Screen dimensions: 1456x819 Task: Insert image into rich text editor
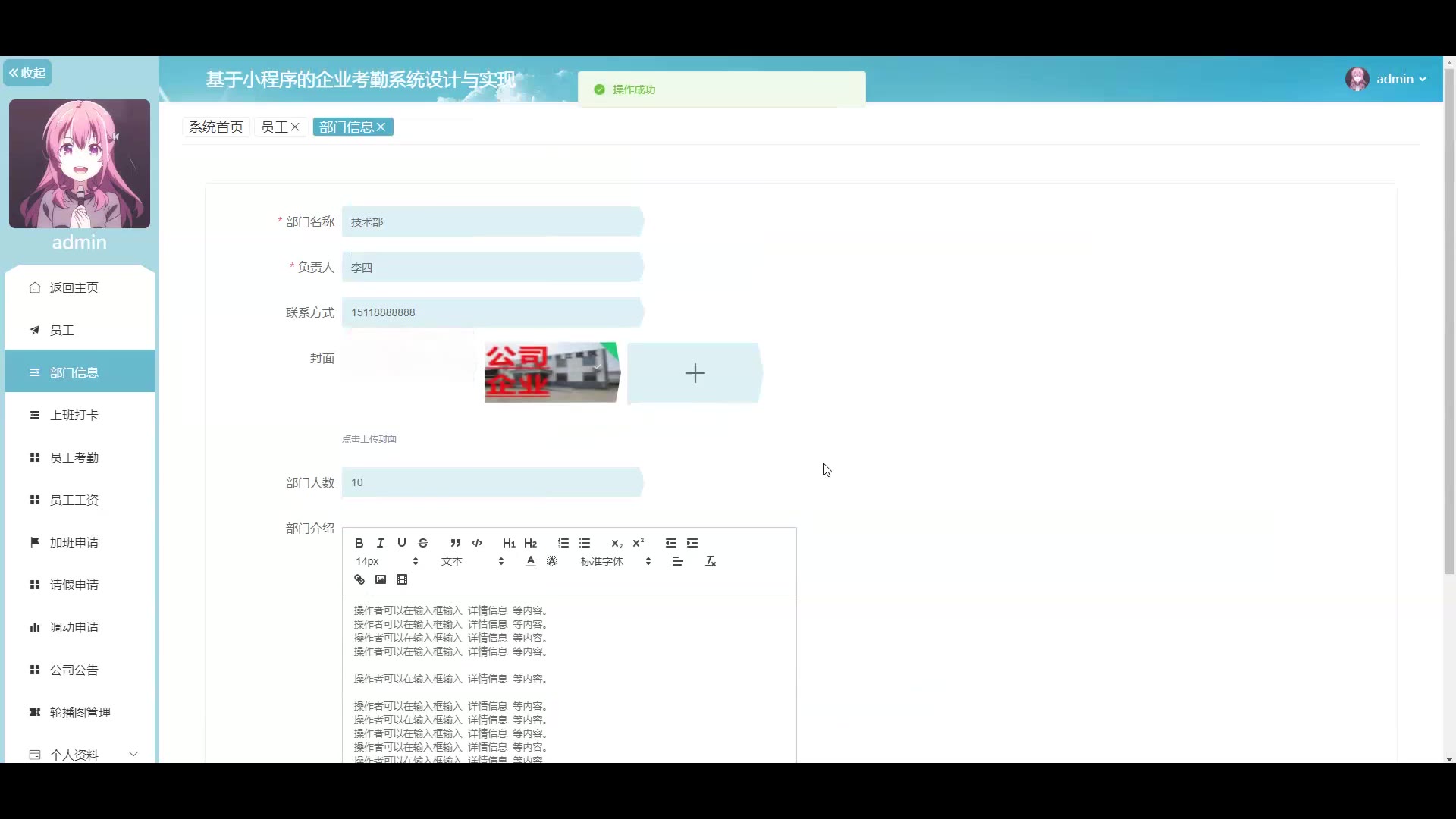coord(381,580)
